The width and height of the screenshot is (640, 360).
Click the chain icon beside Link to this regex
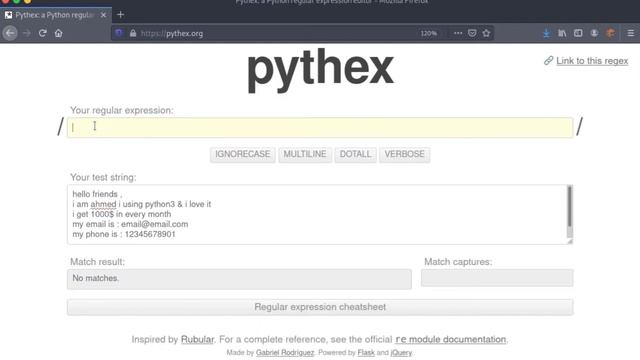point(548,60)
